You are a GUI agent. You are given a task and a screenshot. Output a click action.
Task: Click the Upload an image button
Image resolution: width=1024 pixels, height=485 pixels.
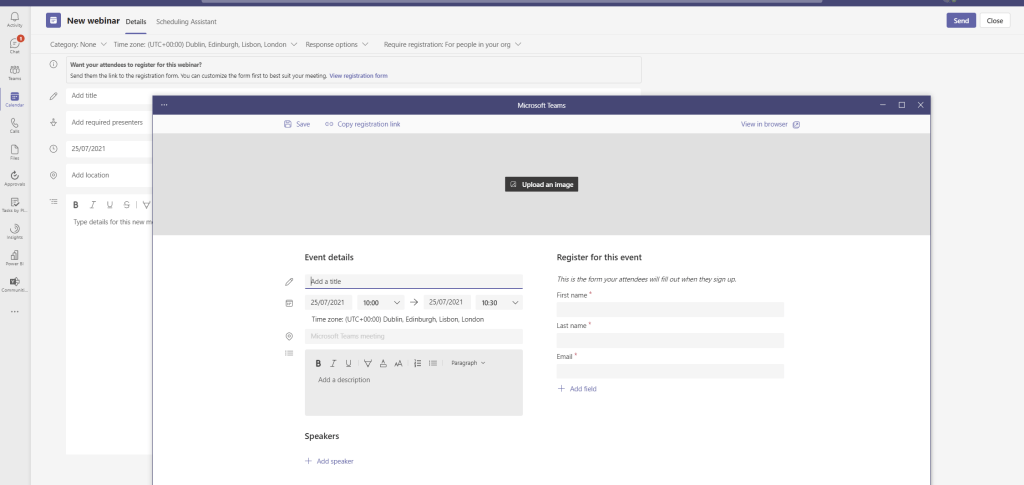(541, 184)
